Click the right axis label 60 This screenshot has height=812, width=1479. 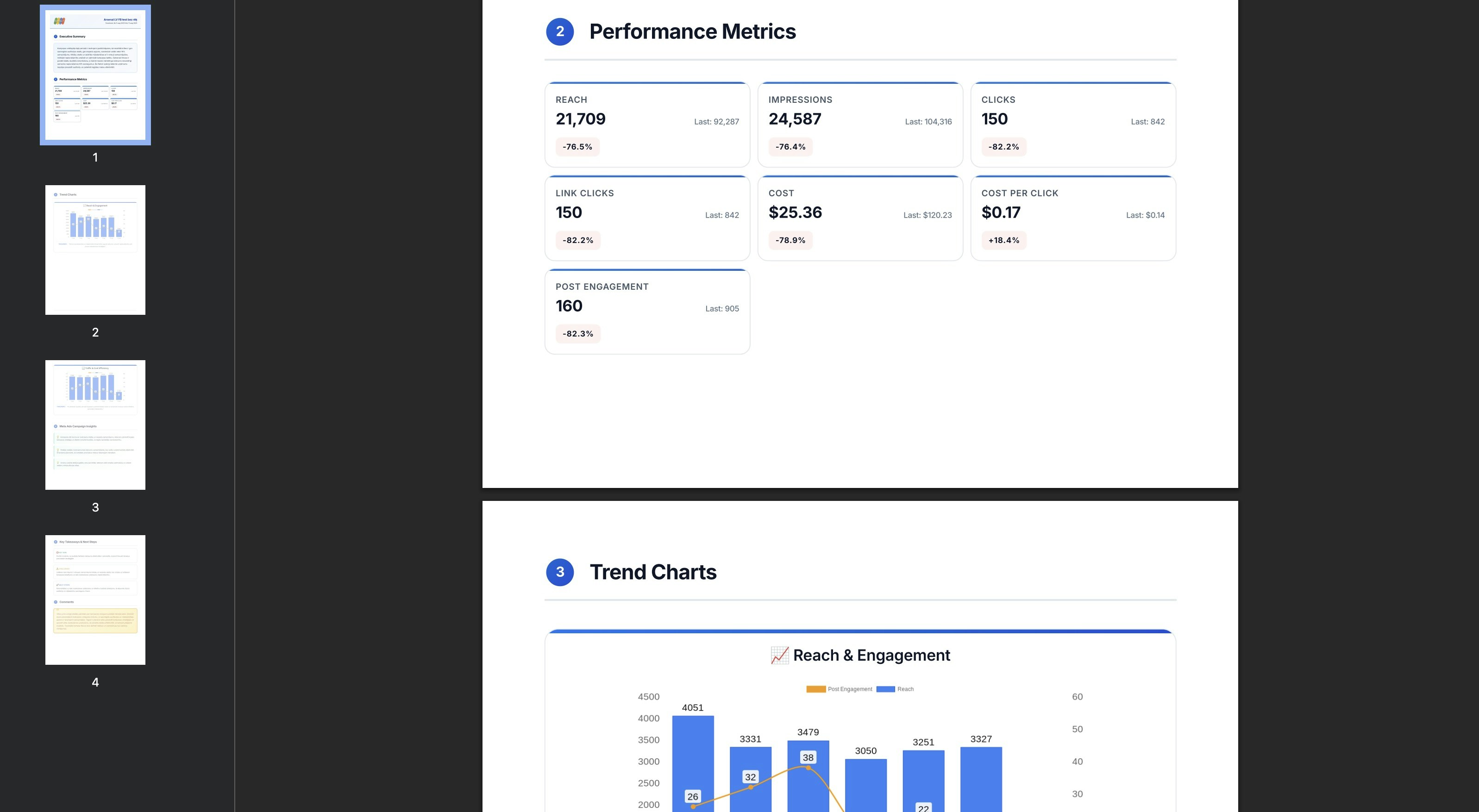[1077, 697]
